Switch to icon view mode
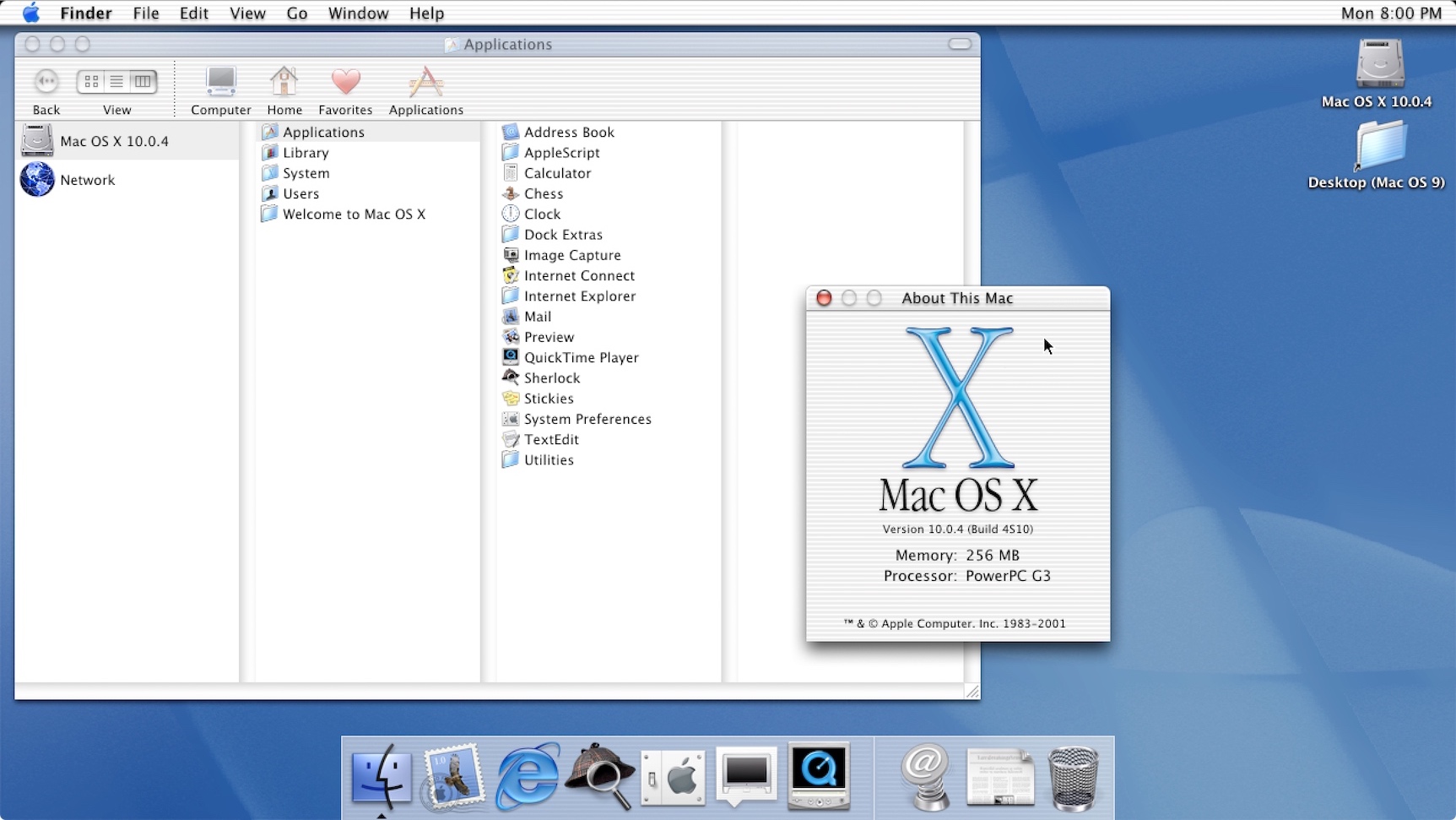 pos(91,82)
